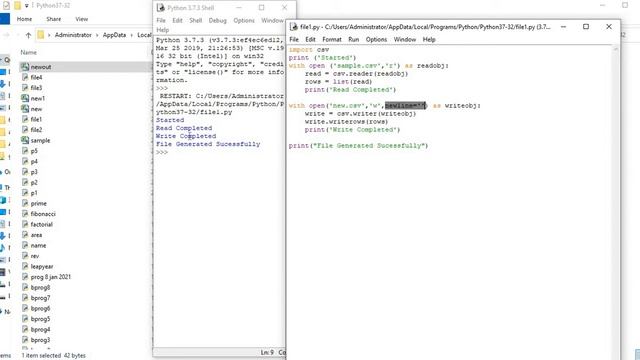Select the bprog6 file name
Image resolution: width=640 pixels, height=360 pixels.
pyautogui.click(x=40, y=309)
